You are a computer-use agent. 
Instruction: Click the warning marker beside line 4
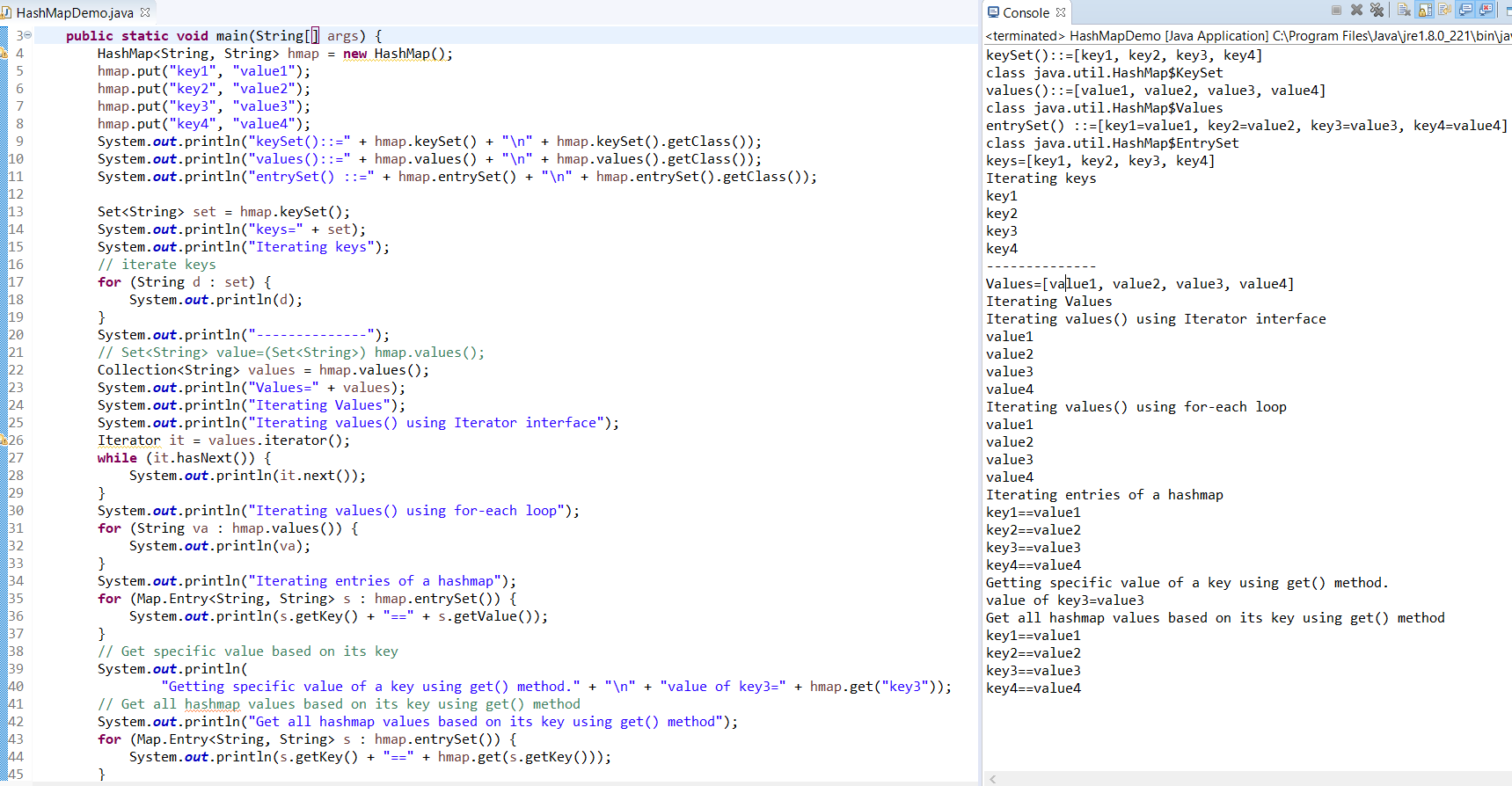click(x=4, y=53)
